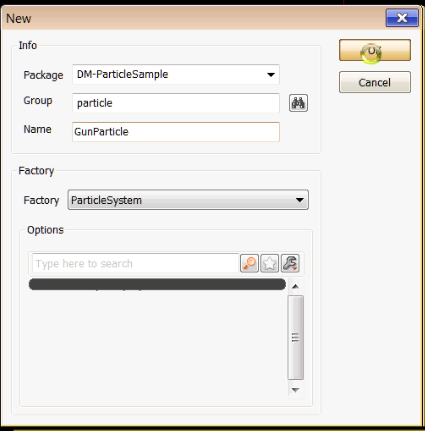Confirm the dialog with the OK button

point(375,50)
